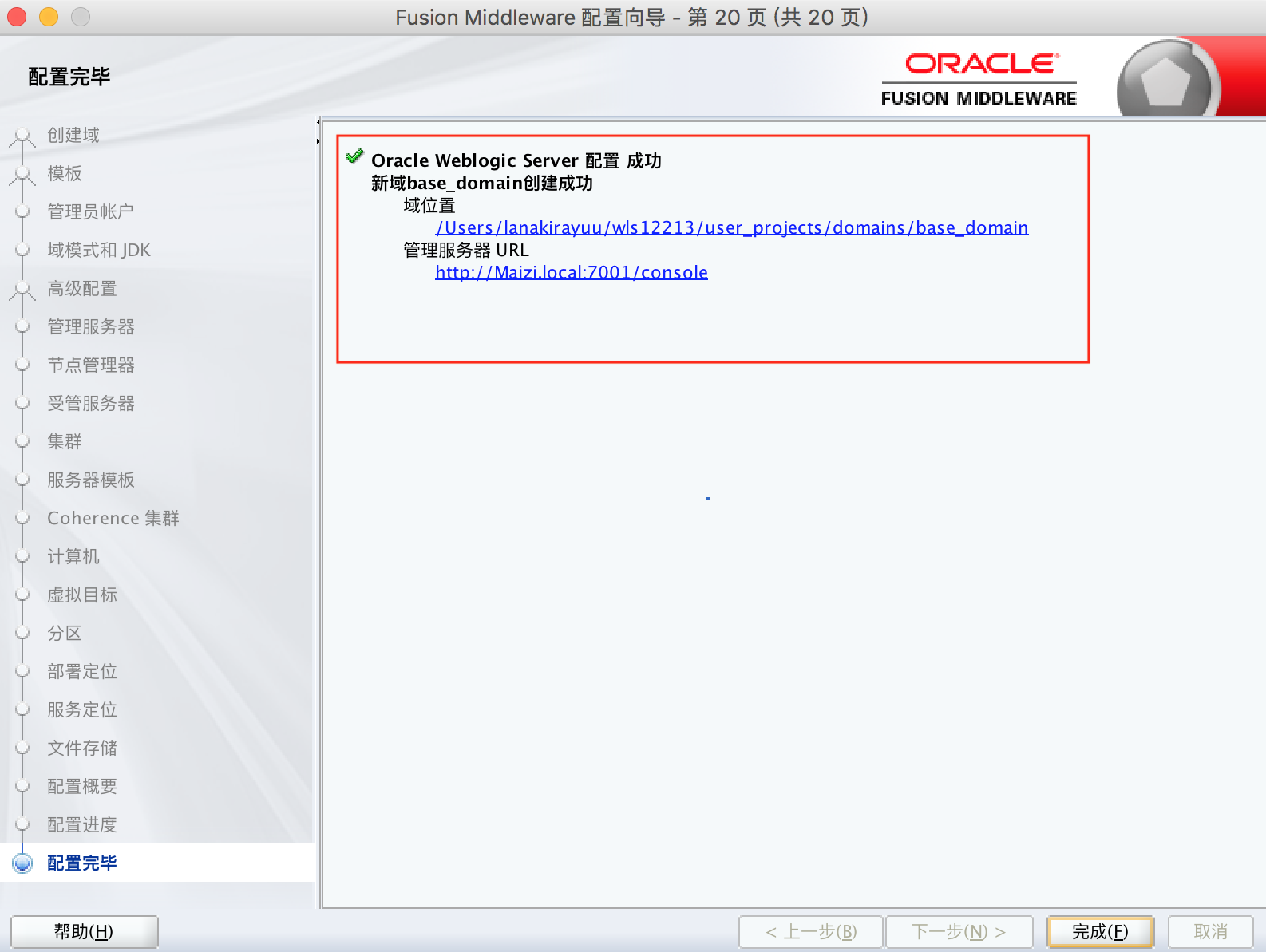Select the 虚拟目标 step

(x=82, y=595)
